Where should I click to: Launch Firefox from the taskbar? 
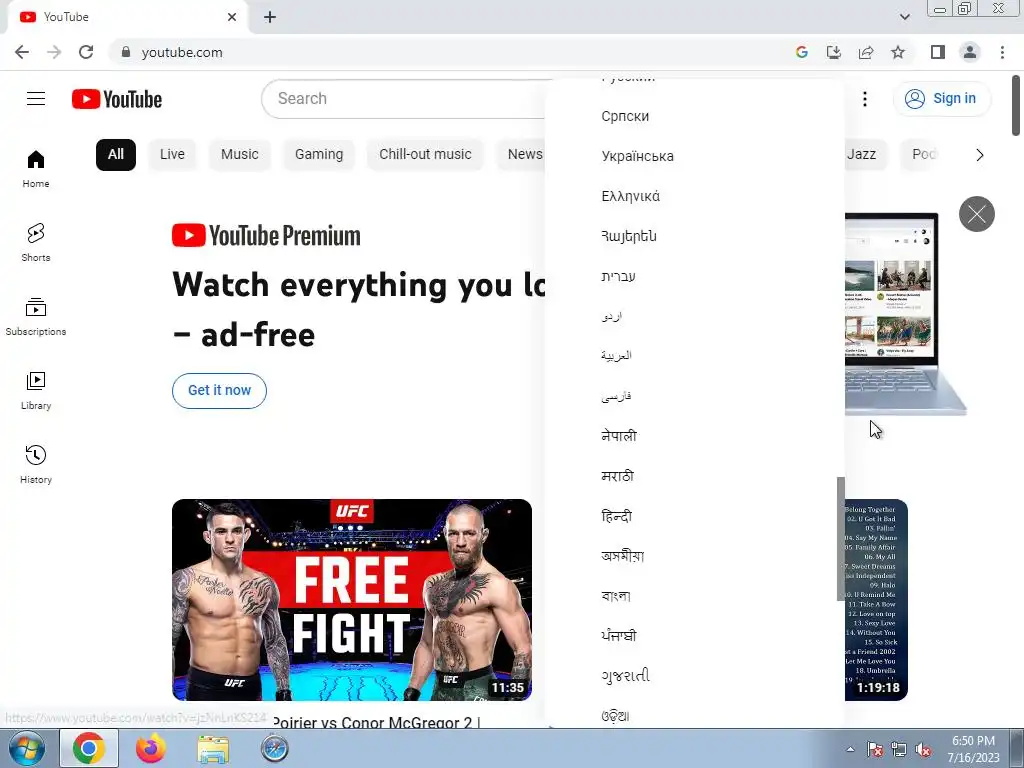tap(151, 748)
